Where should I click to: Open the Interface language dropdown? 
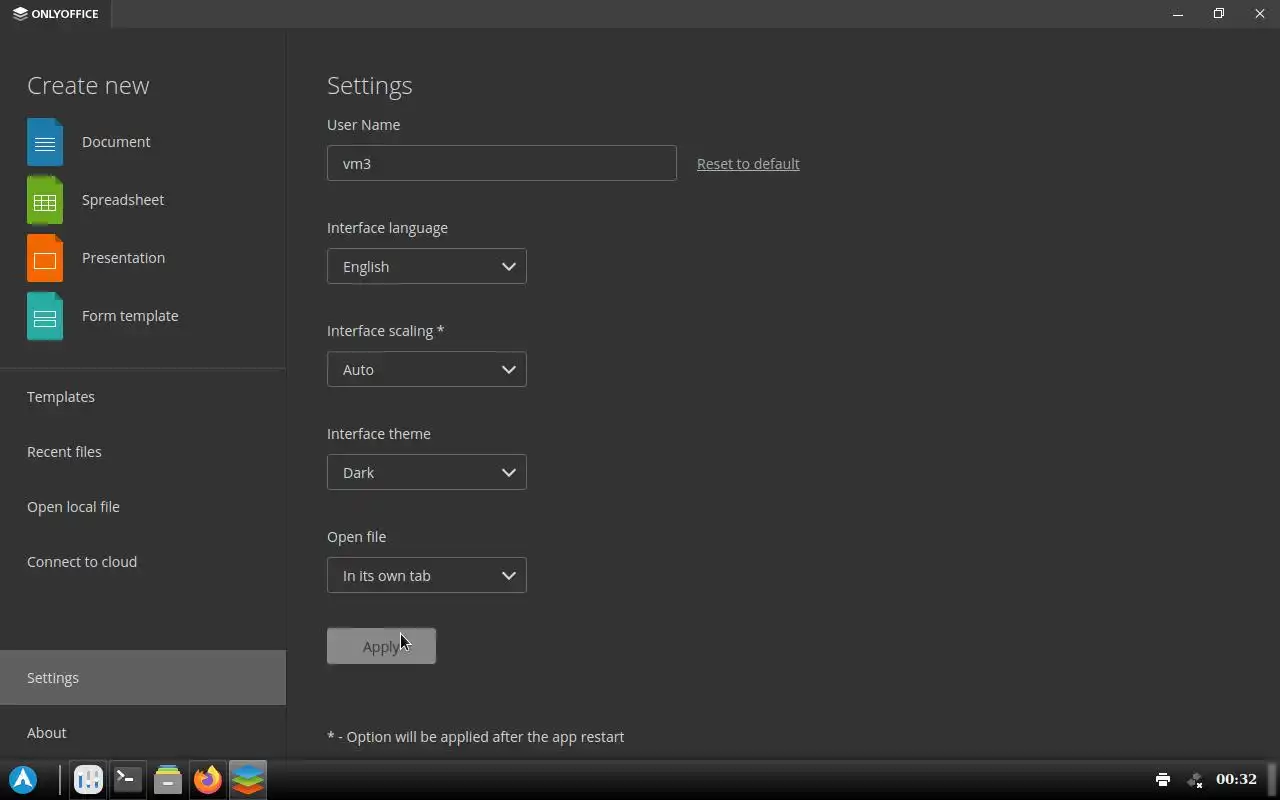coord(427,266)
